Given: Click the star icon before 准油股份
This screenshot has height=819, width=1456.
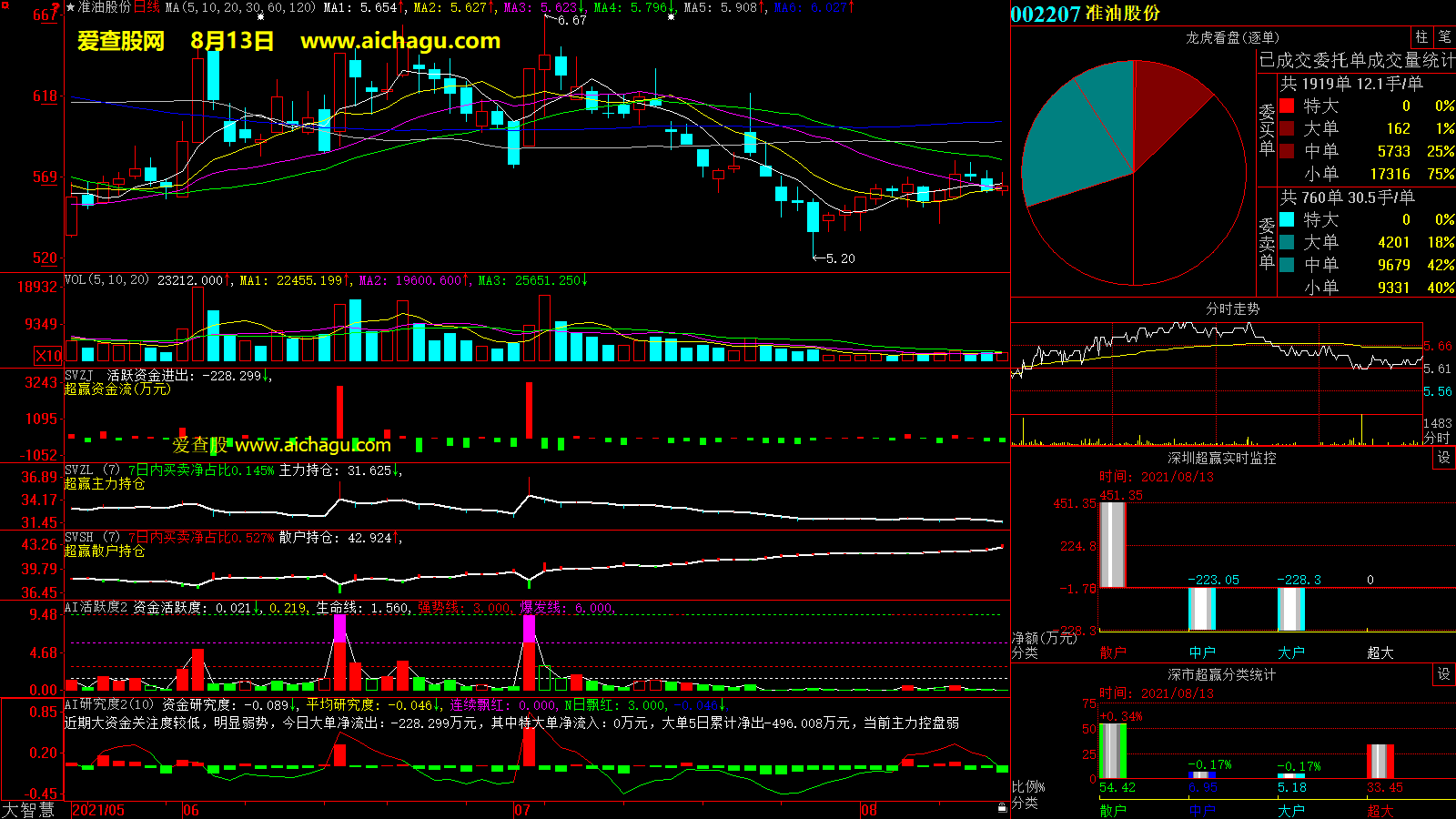Looking at the screenshot, I should click(71, 7).
